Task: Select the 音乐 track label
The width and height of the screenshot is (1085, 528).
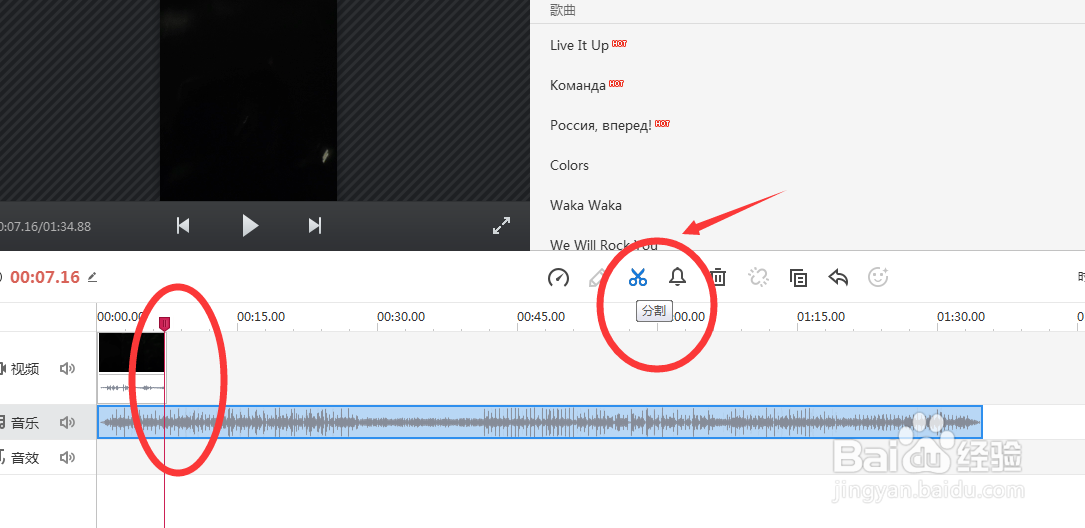Action: [25, 423]
